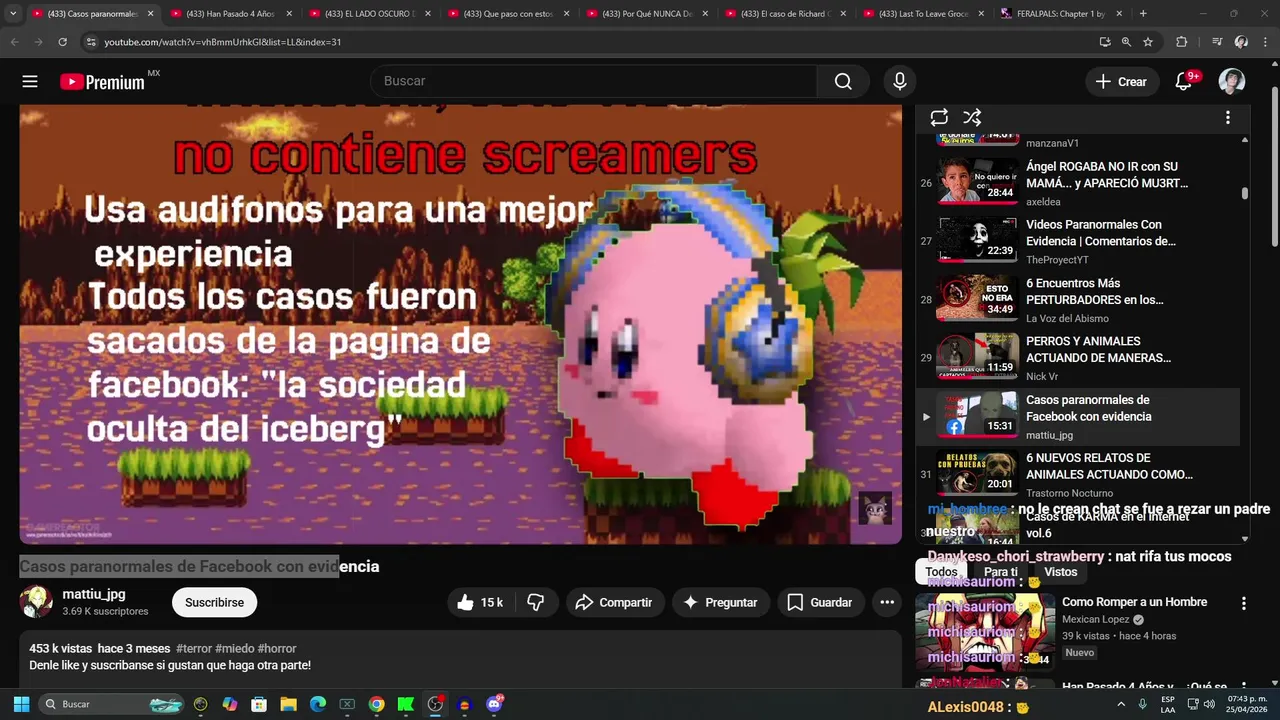Open Discord from taskbar
1280x720 pixels.
coord(494,704)
